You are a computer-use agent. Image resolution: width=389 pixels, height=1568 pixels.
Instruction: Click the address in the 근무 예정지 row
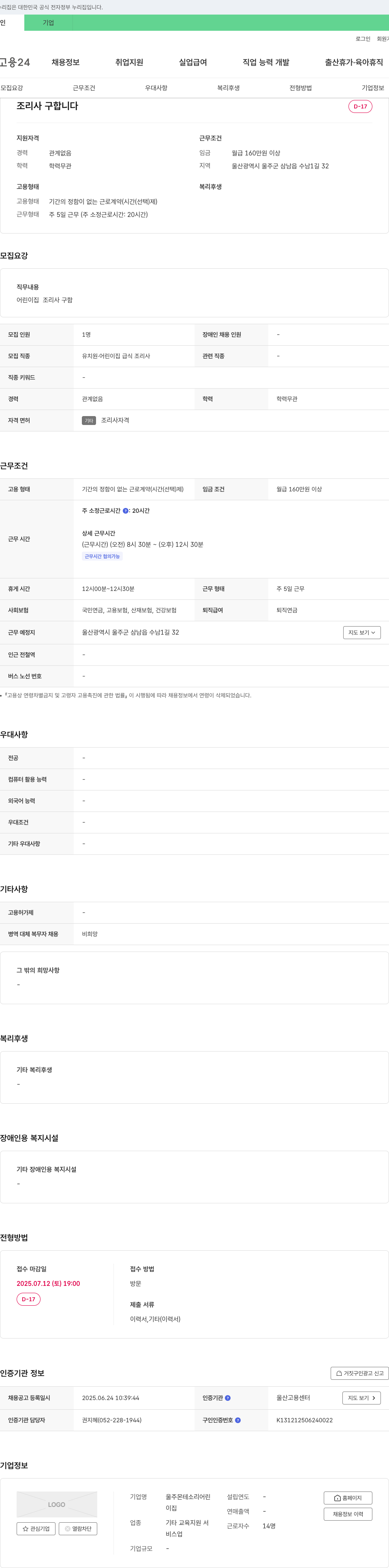point(130,633)
